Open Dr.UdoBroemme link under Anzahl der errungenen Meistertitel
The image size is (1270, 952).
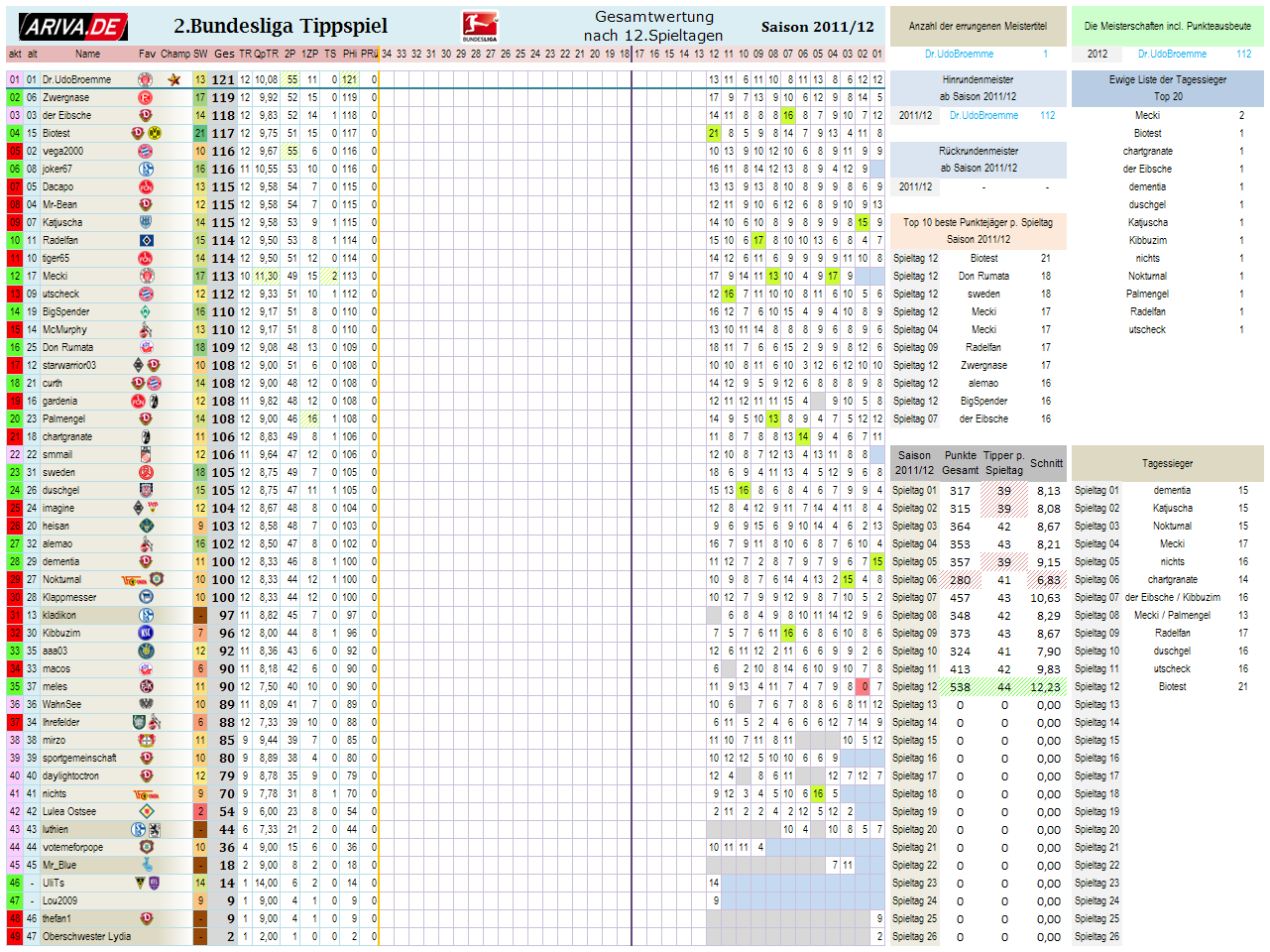pos(959,54)
